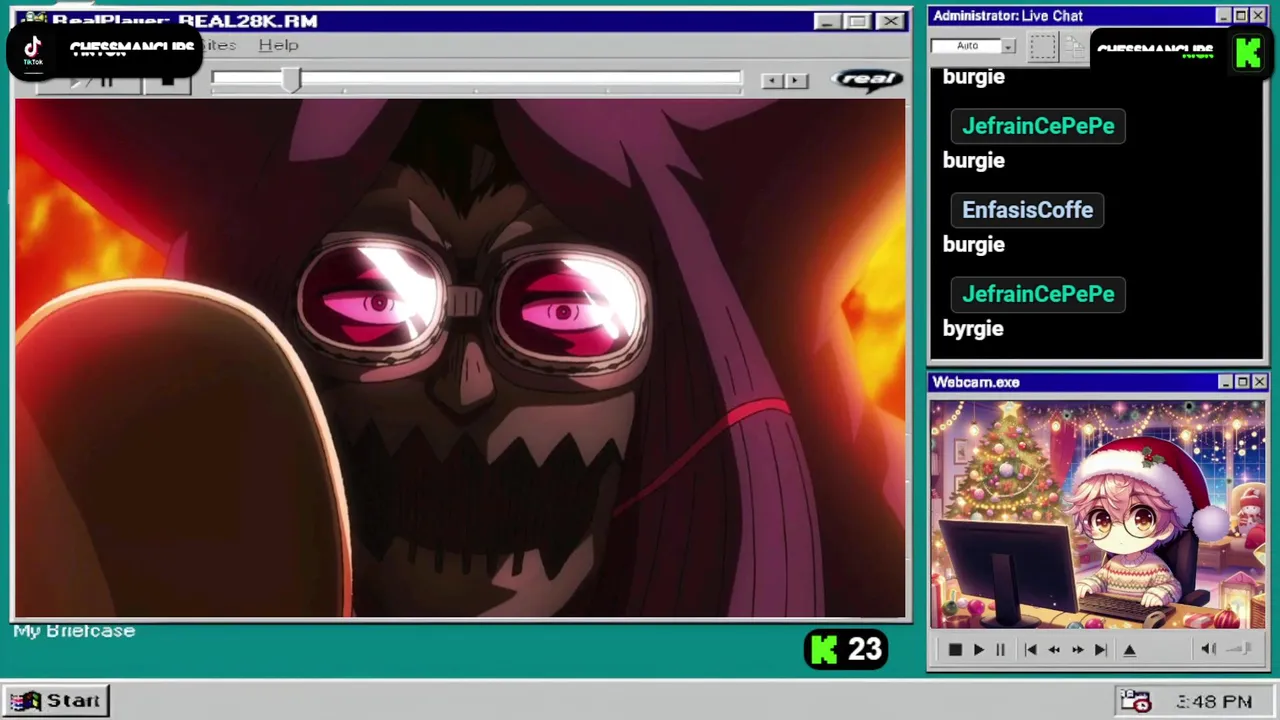Select the My Briefcase desktop label
Viewport: 1280px width, 720px height.
(74, 631)
